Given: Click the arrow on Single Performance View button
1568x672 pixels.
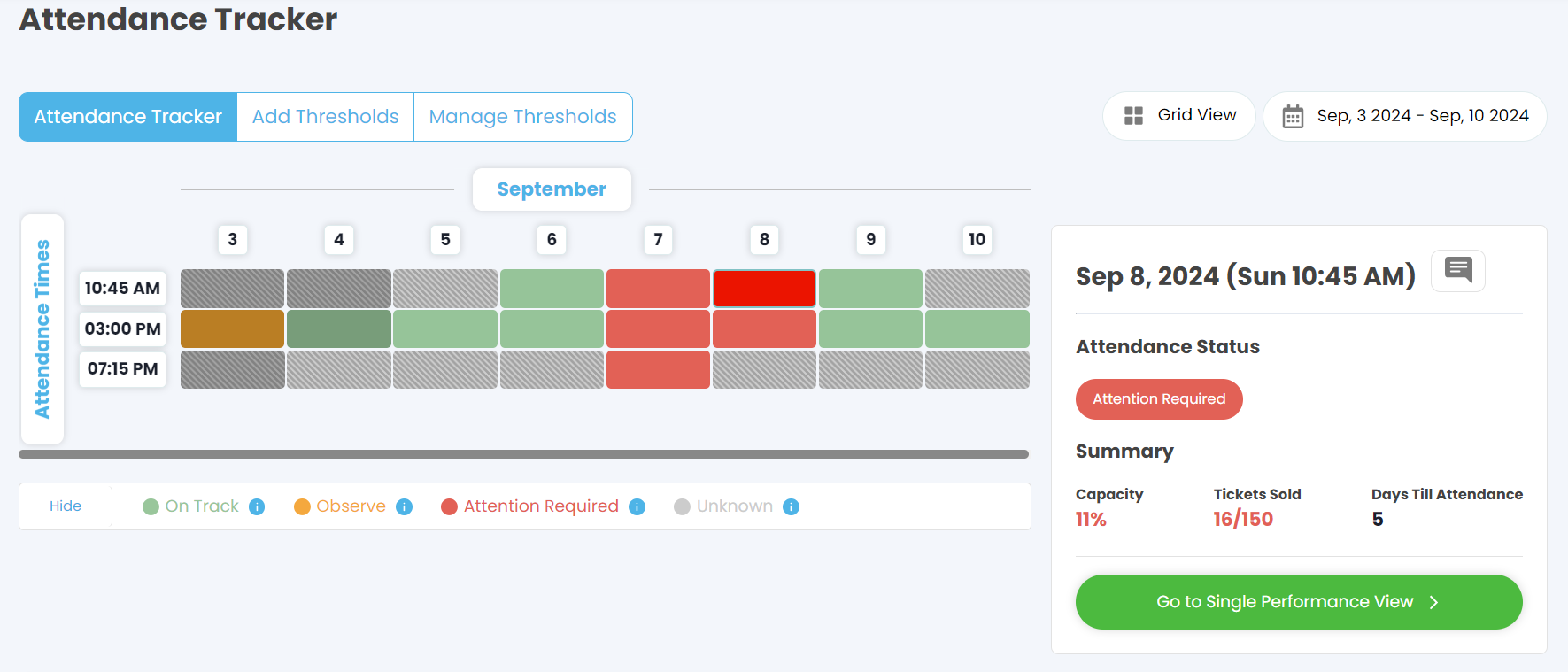Looking at the screenshot, I should (1433, 602).
